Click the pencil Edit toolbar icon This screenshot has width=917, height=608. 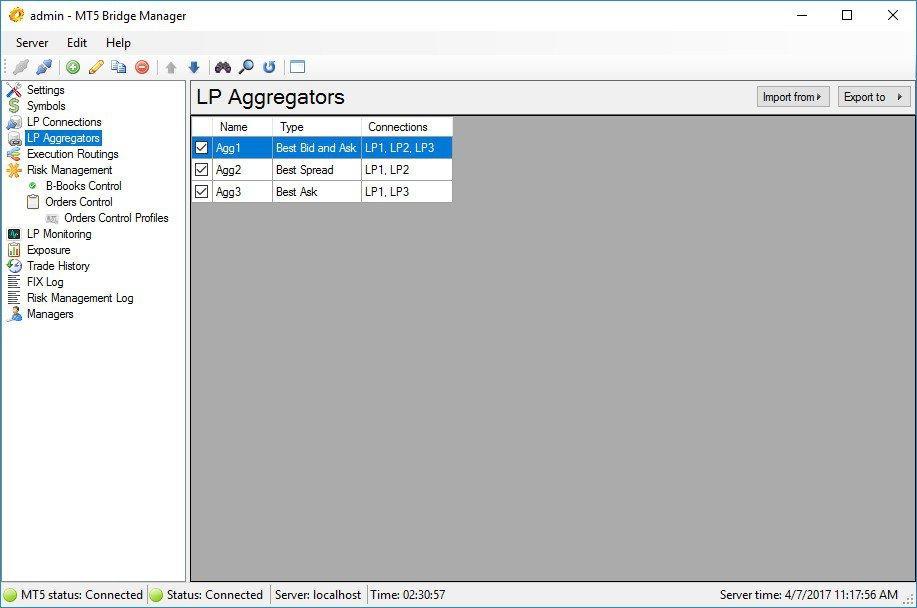coord(96,67)
